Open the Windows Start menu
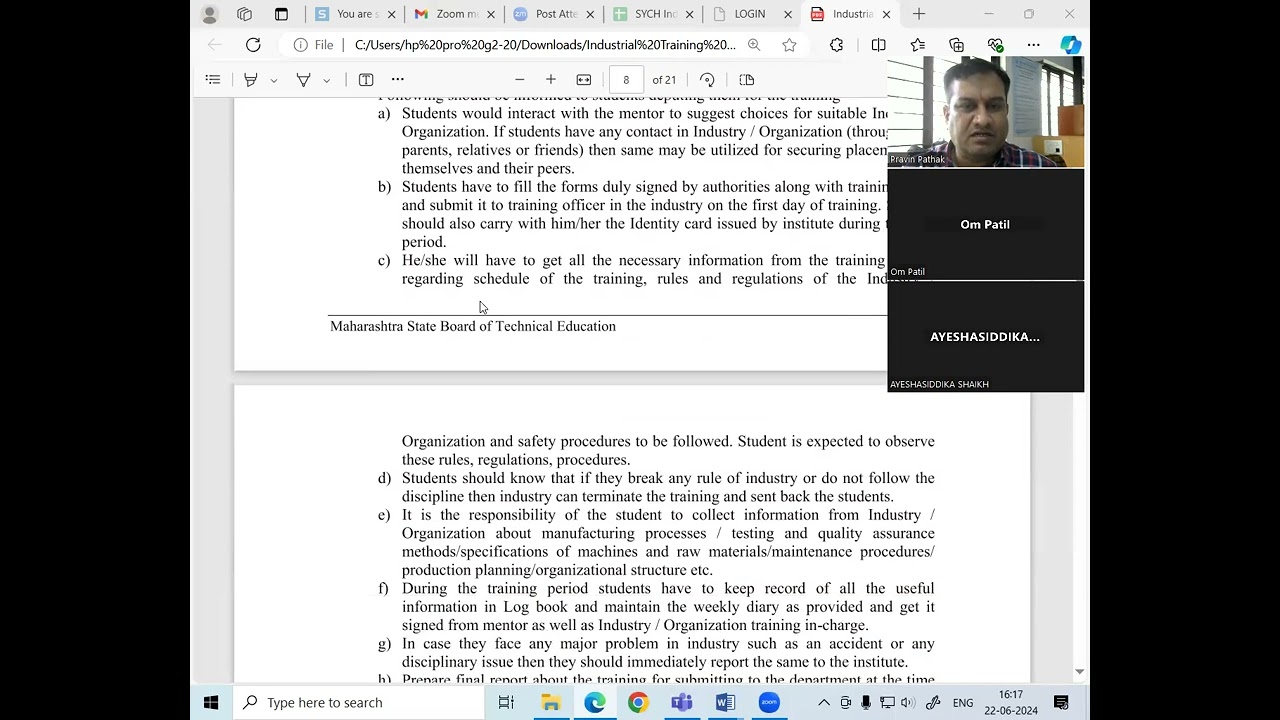Image resolution: width=1280 pixels, height=720 pixels. 211,703
